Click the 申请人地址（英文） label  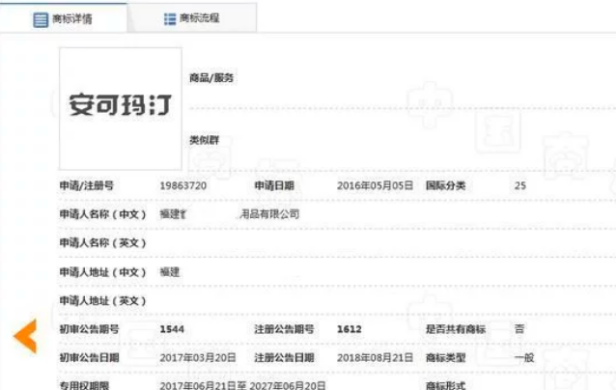[103, 301]
